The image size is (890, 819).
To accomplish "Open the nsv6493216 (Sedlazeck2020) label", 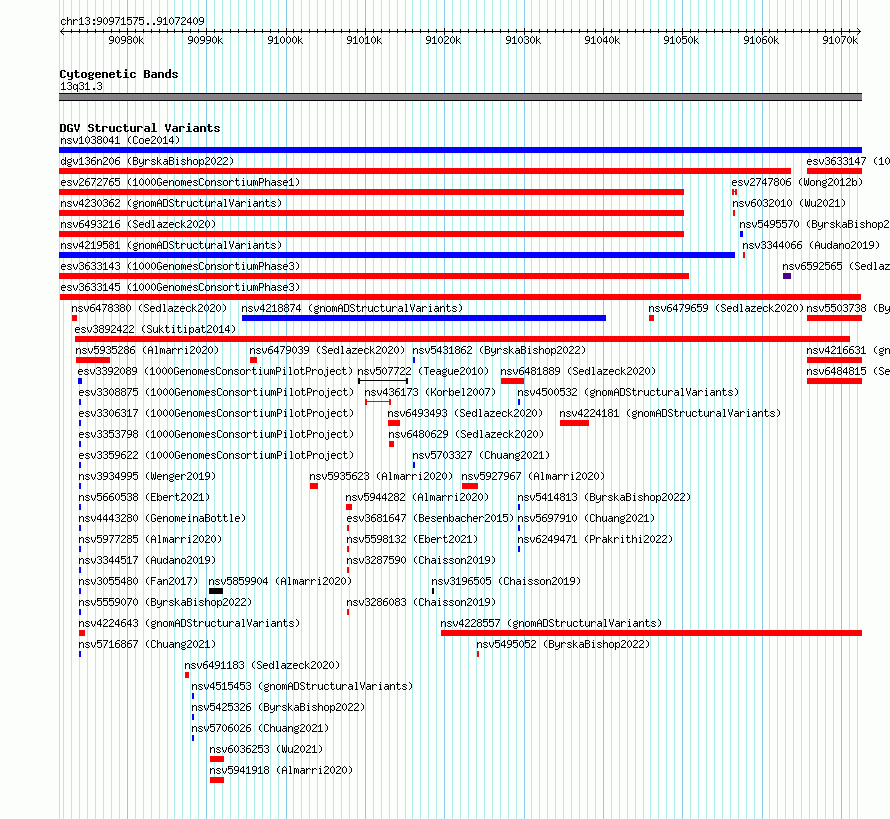I will [138, 224].
